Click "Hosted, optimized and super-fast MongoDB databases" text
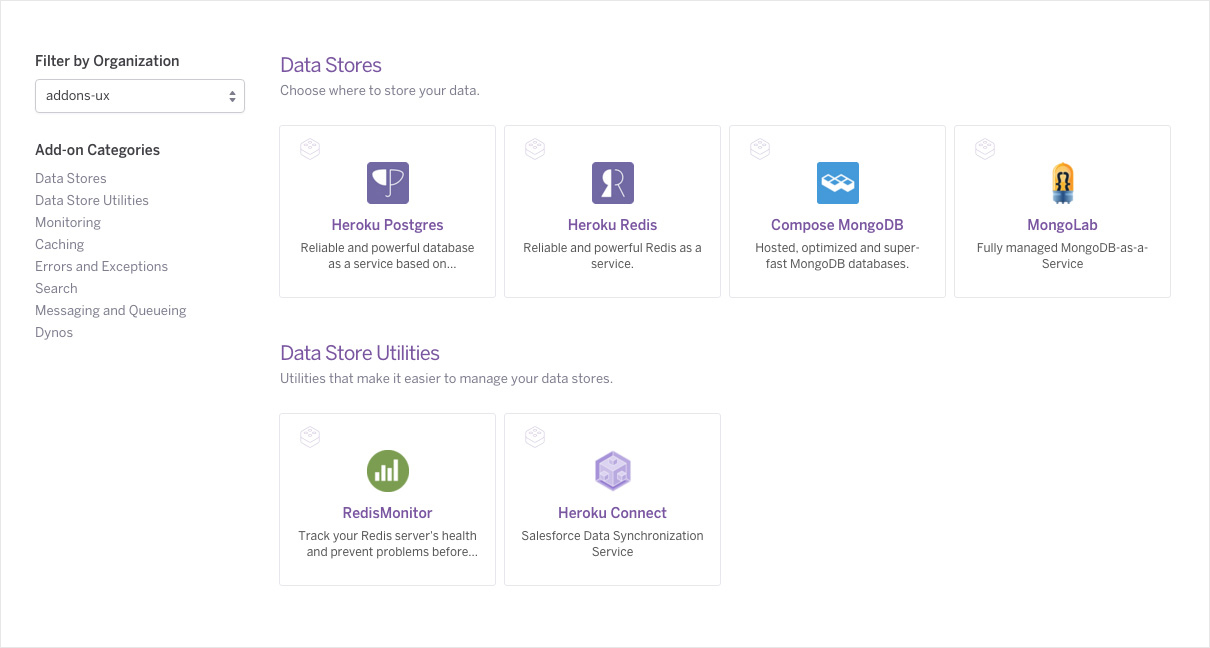This screenshot has height=648, width=1210. pos(838,256)
